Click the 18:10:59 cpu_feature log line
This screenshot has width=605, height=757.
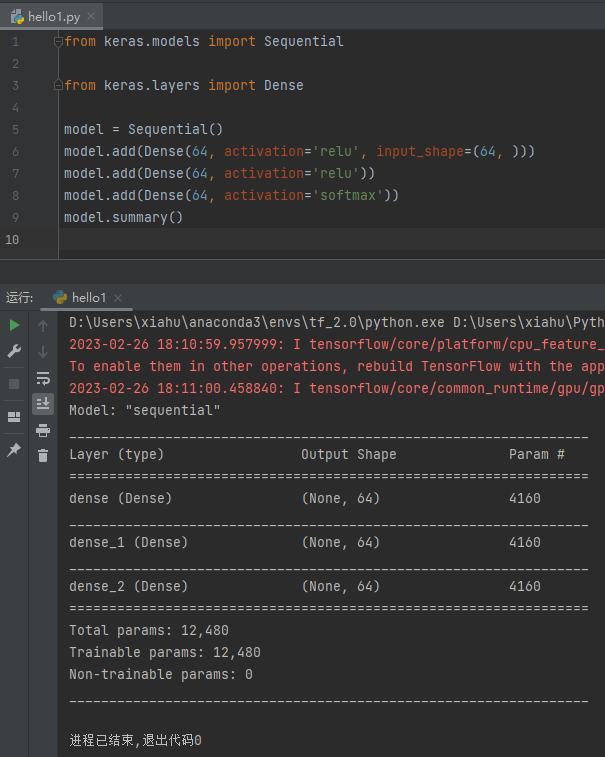point(337,344)
